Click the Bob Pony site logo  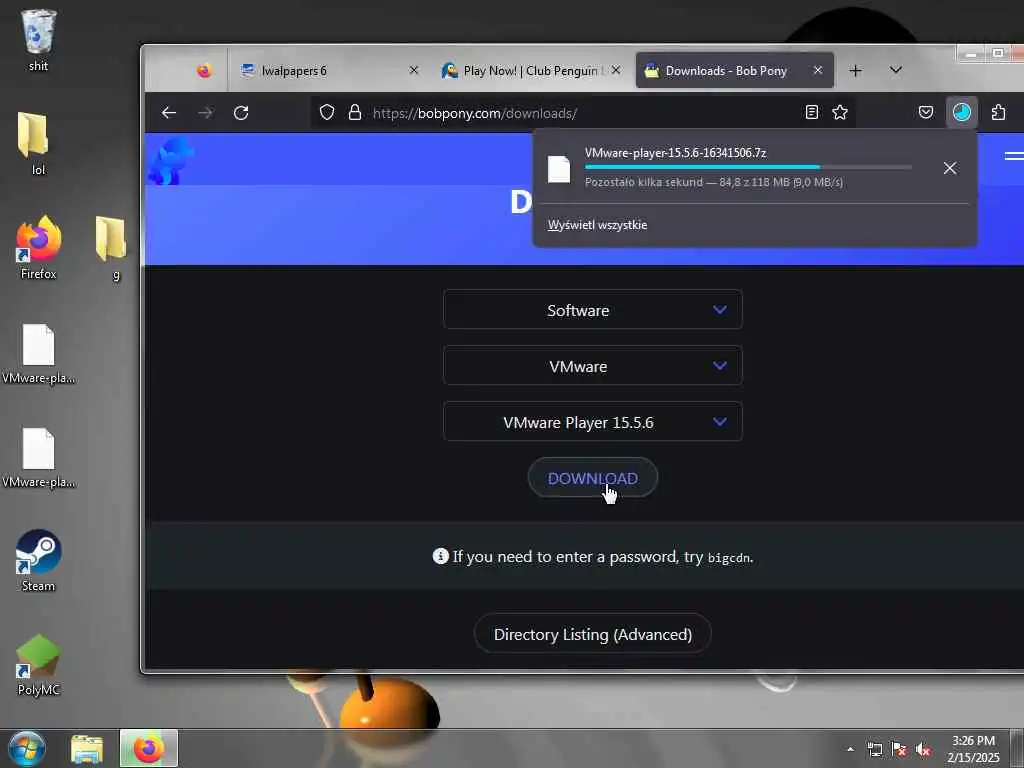[170, 161]
